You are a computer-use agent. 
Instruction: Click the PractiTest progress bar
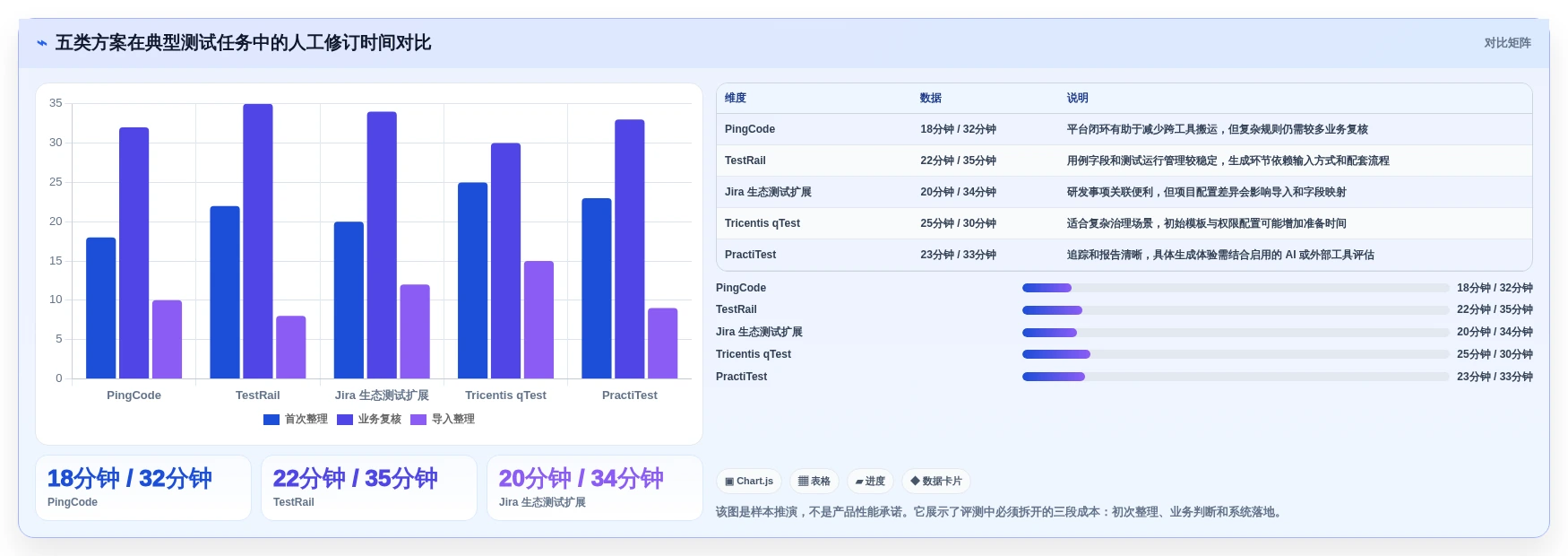1236,377
